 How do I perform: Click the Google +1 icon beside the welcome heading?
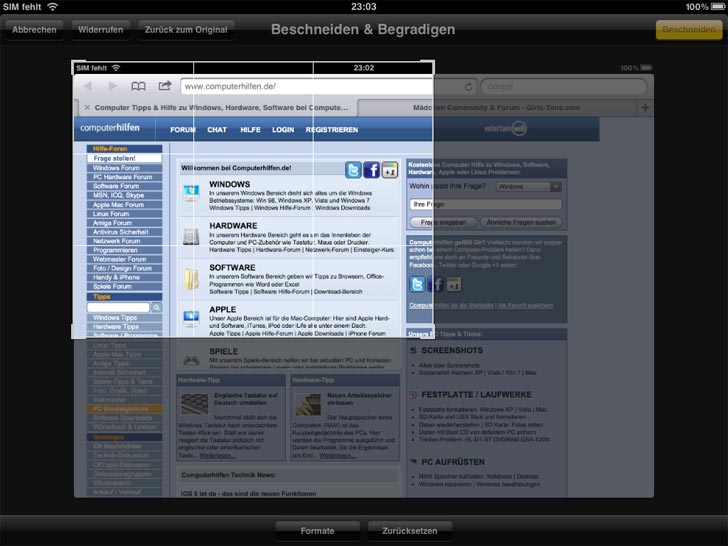(x=389, y=170)
